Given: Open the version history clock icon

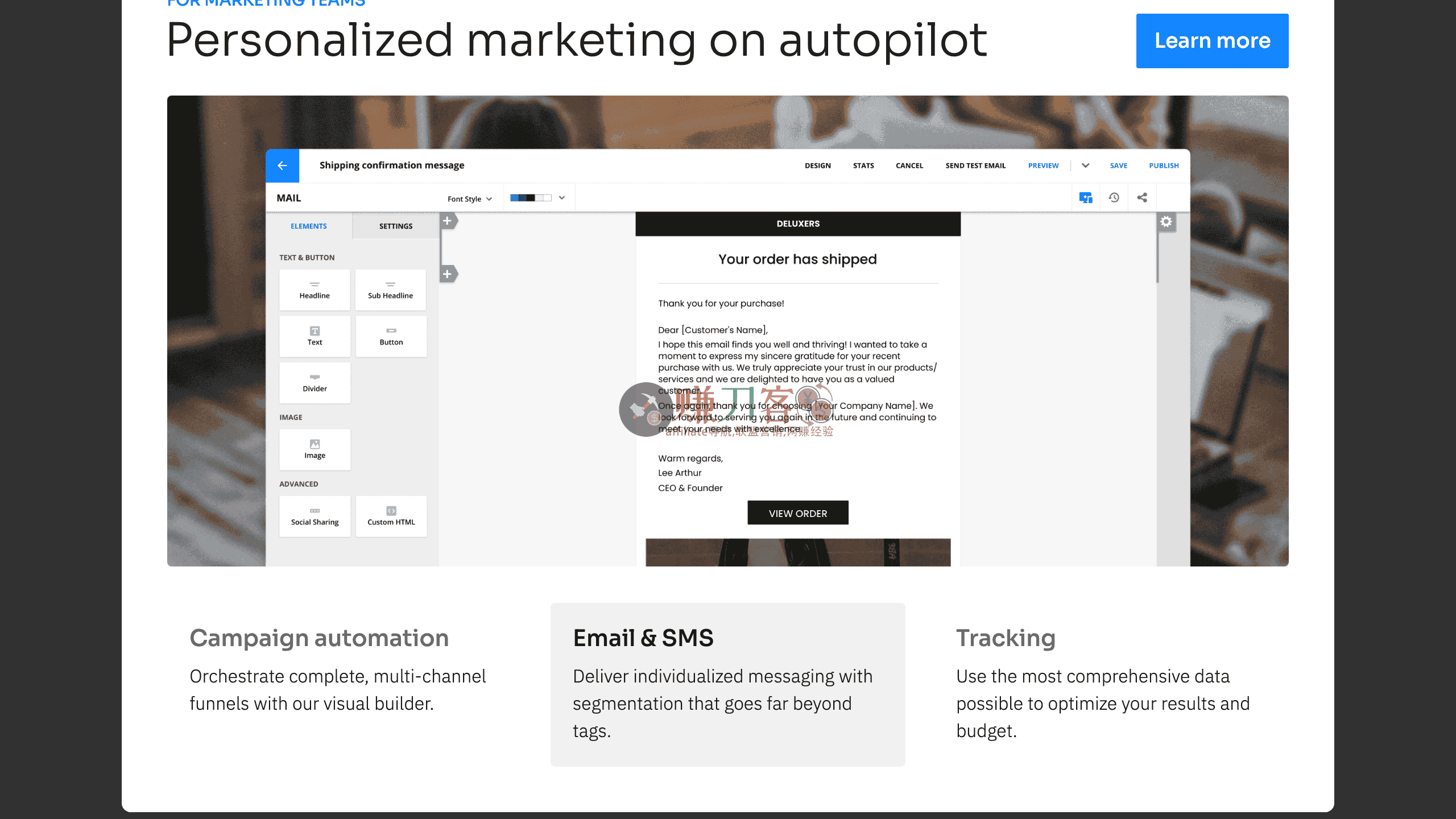Looking at the screenshot, I should point(1114,197).
